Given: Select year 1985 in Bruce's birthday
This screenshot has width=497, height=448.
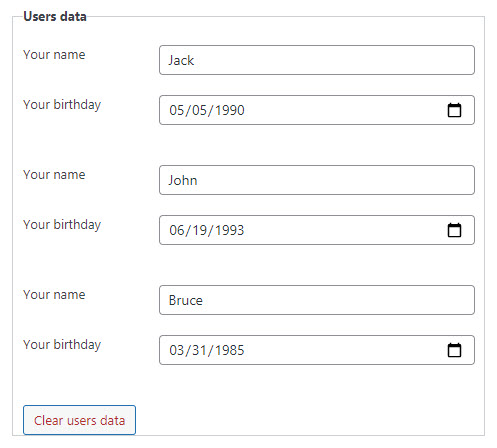Looking at the screenshot, I should click(x=230, y=350).
